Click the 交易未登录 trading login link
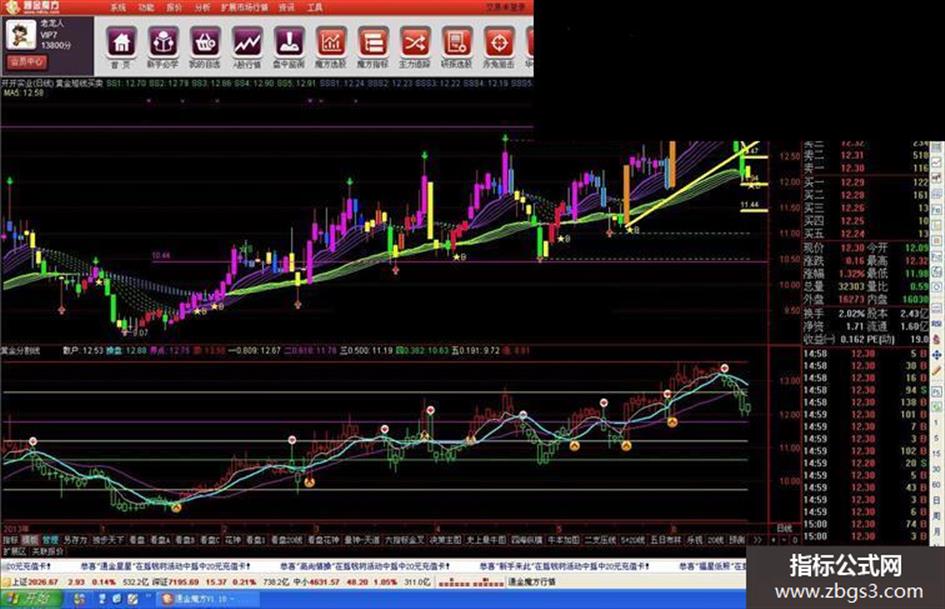 tap(506, 7)
